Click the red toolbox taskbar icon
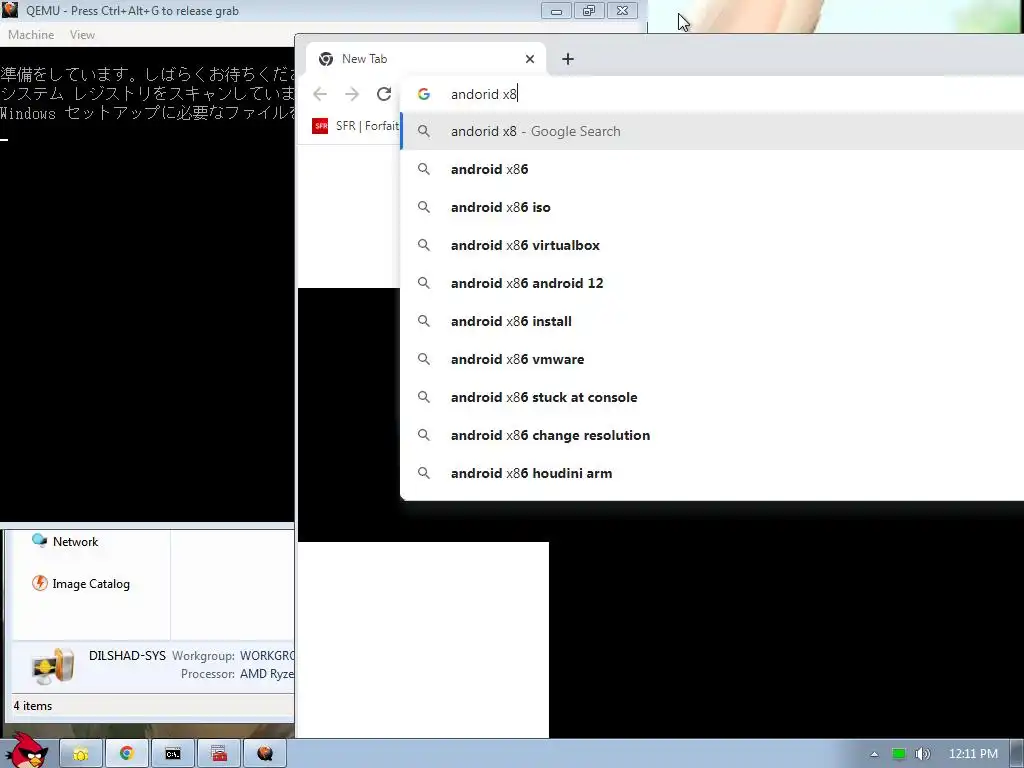Viewport: 1024px width, 768px height. point(219,754)
